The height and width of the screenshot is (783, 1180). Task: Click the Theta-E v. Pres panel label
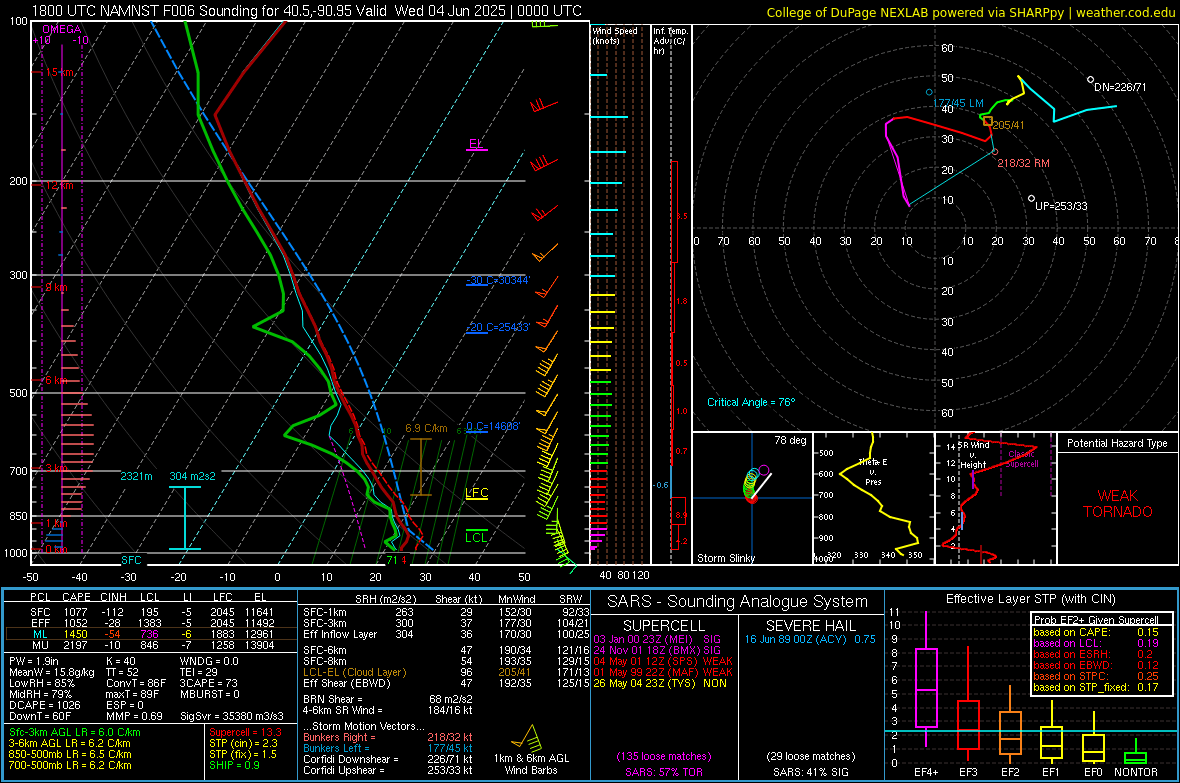(x=873, y=472)
